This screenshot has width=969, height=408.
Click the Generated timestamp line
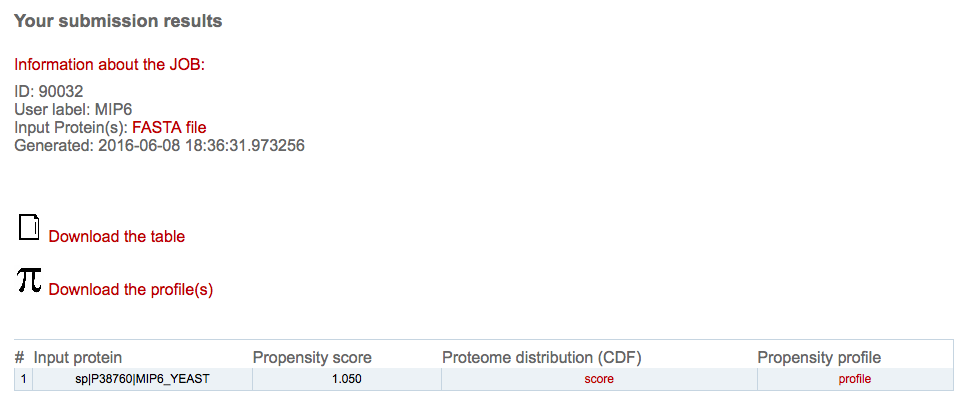click(159, 147)
